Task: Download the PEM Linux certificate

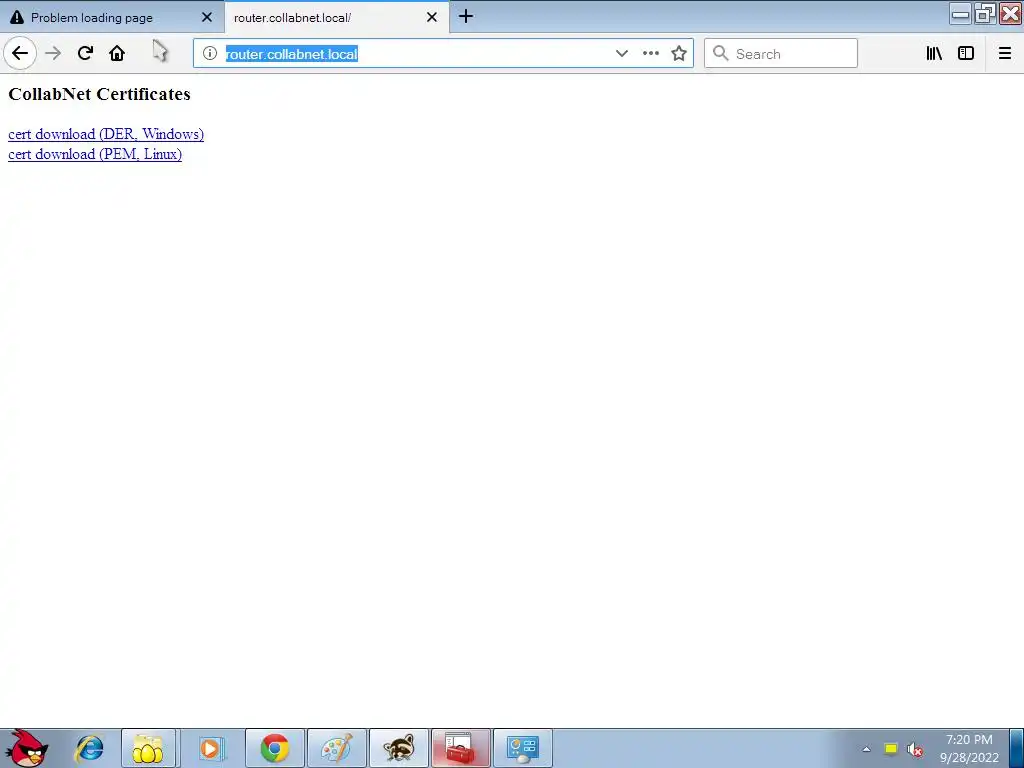Action: pyautogui.click(x=95, y=154)
